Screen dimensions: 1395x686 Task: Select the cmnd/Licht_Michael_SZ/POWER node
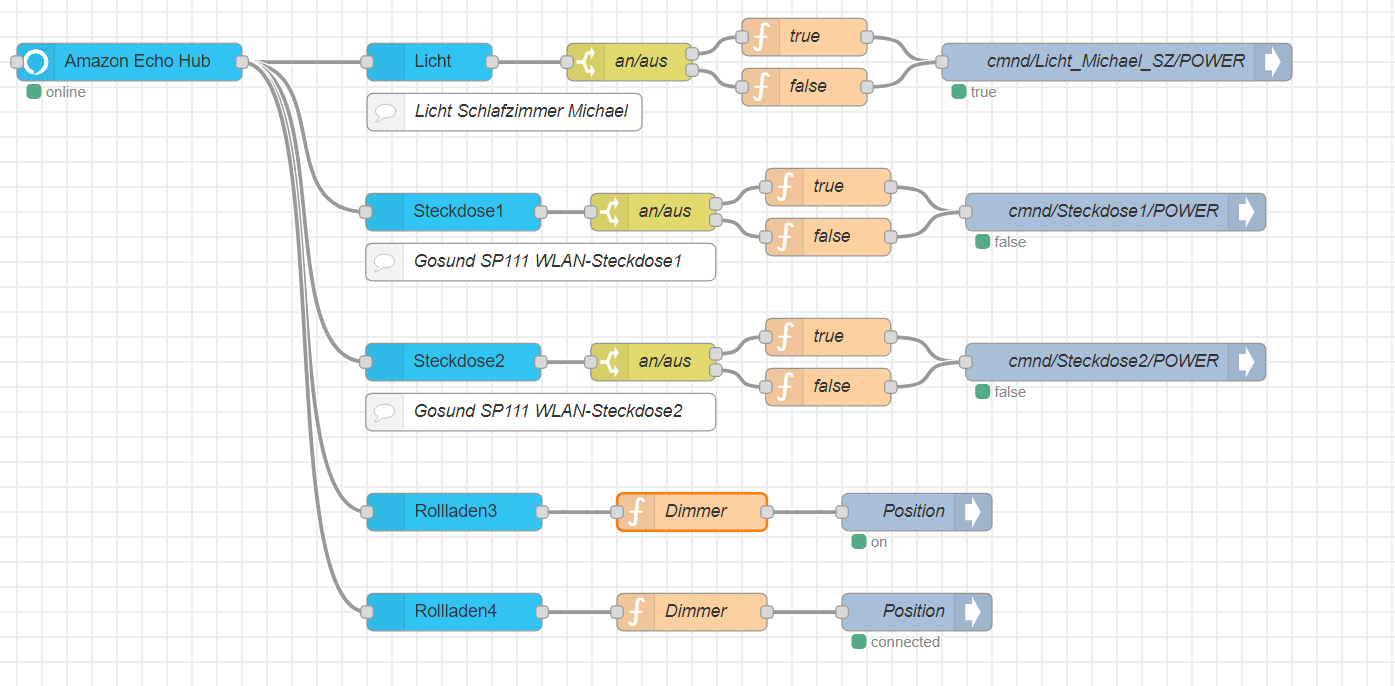[x=1117, y=62]
